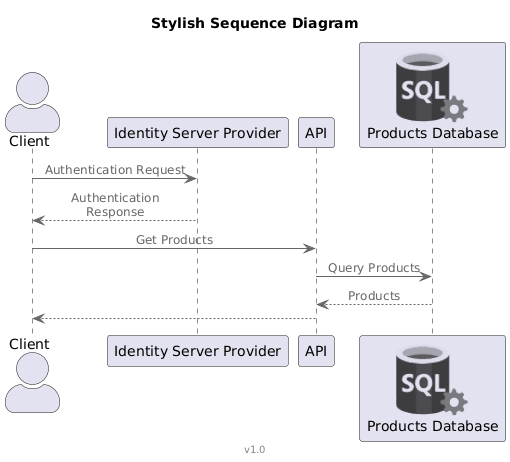Click the 'Get Products' message label

(x=174, y=240)
